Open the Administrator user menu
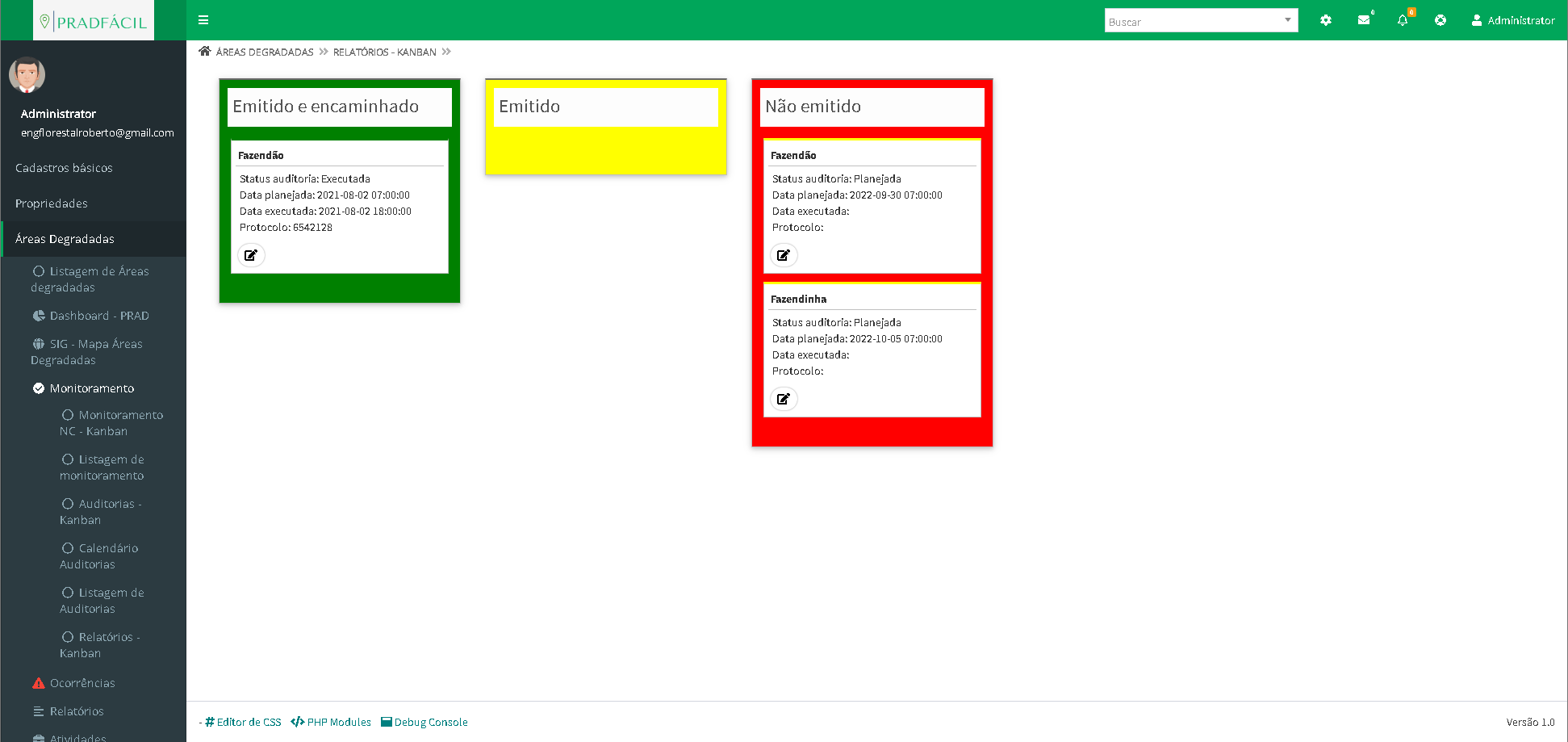1568x742 pixels. 1513,20
